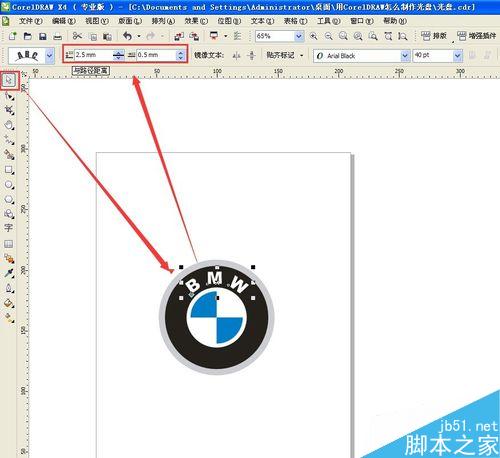Image resolution: width=500 pixels, height=458 pixels.
Task: Select the Pick (arrow) tool
Action: pyautogui.click(x=9, y=80)
